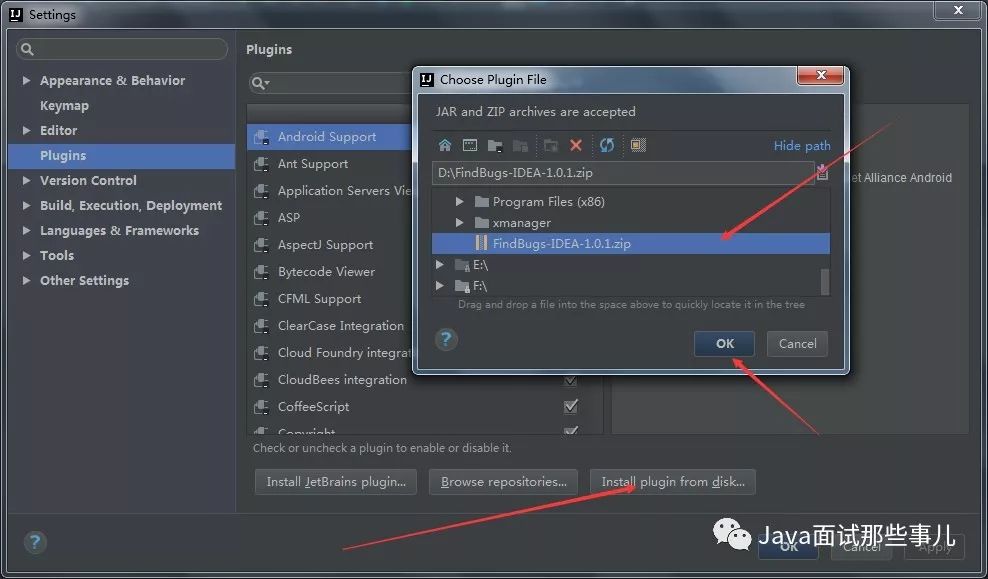Click the xmanager folder icon

pyautogui.click(x=481, y=222)
